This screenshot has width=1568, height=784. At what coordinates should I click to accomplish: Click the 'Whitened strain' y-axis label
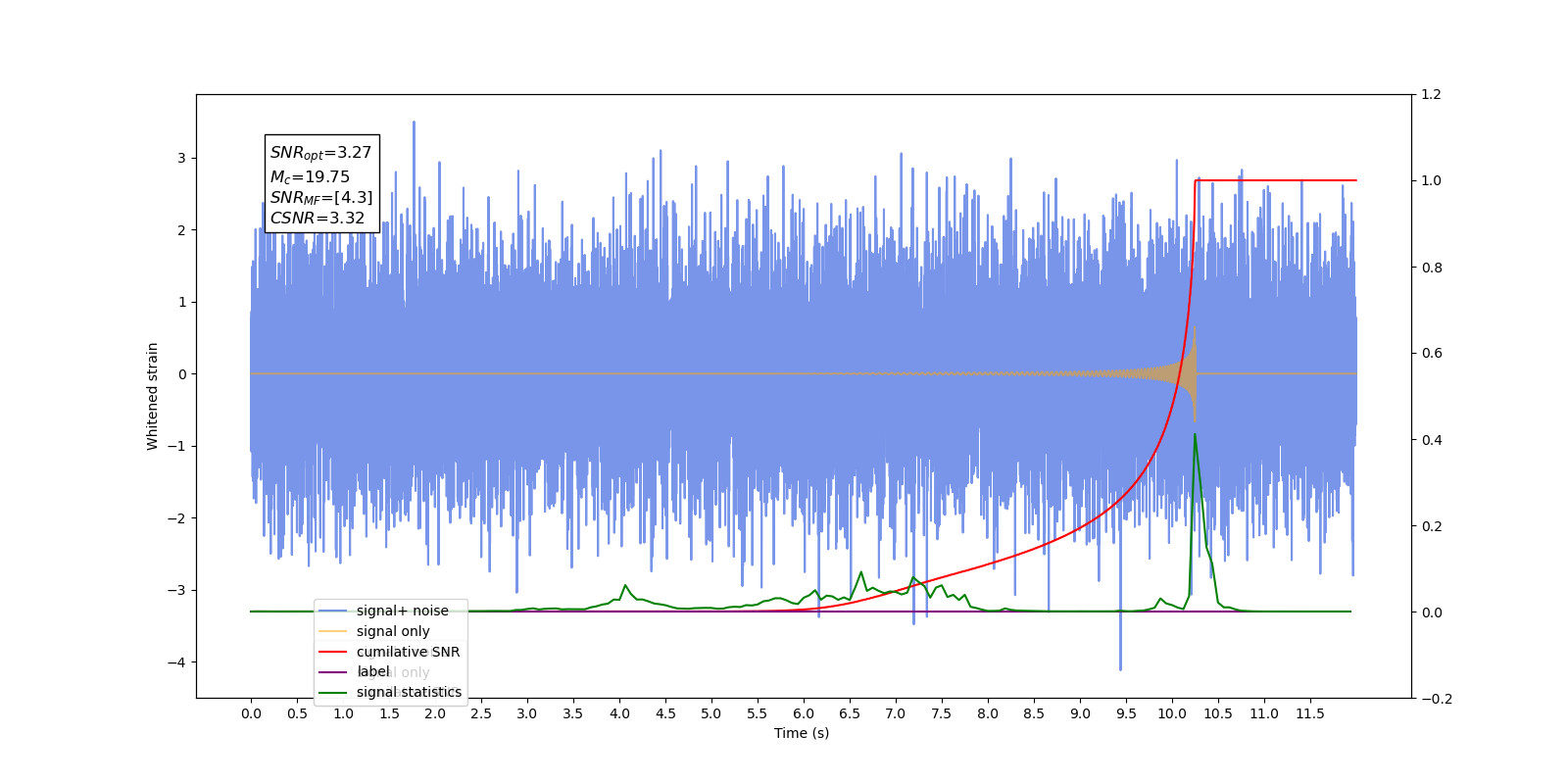pos(152,396)
